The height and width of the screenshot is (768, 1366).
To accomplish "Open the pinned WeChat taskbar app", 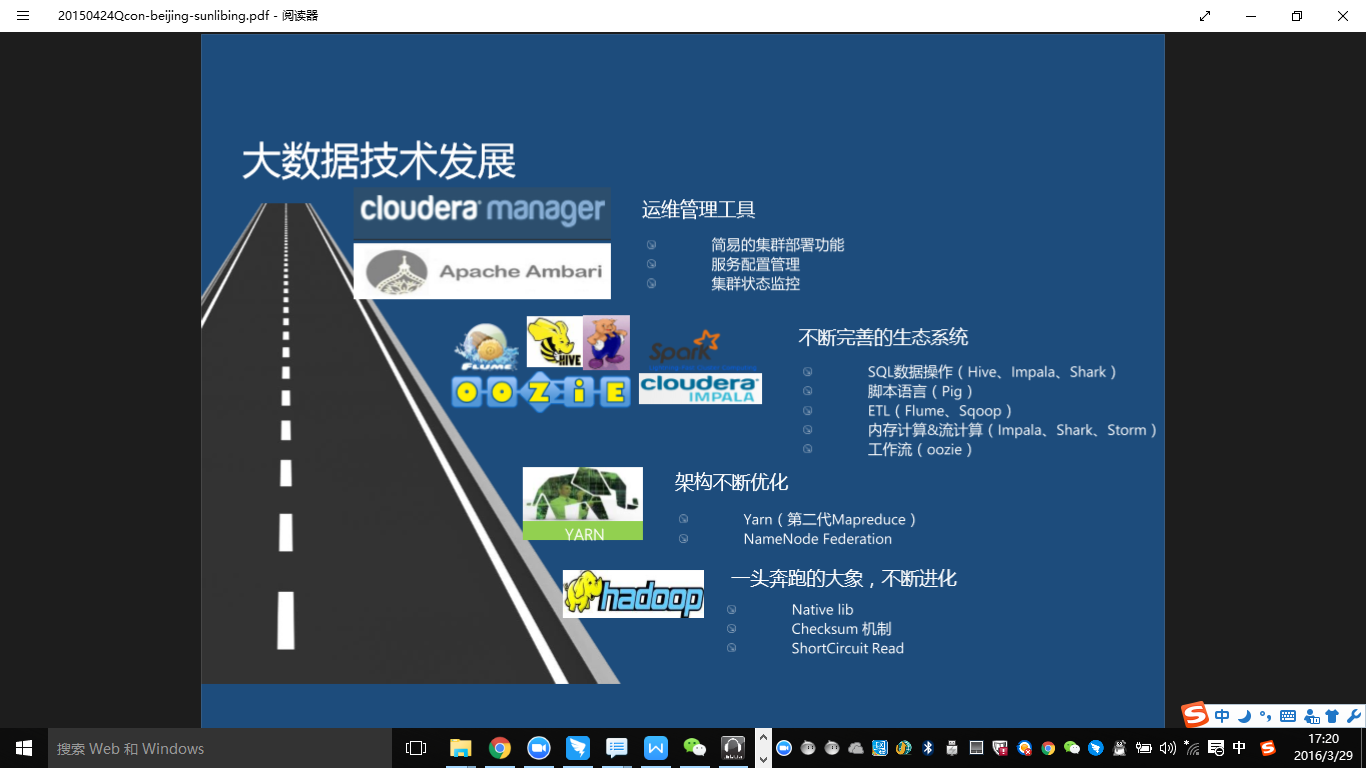I will click(x=695, y=748).
